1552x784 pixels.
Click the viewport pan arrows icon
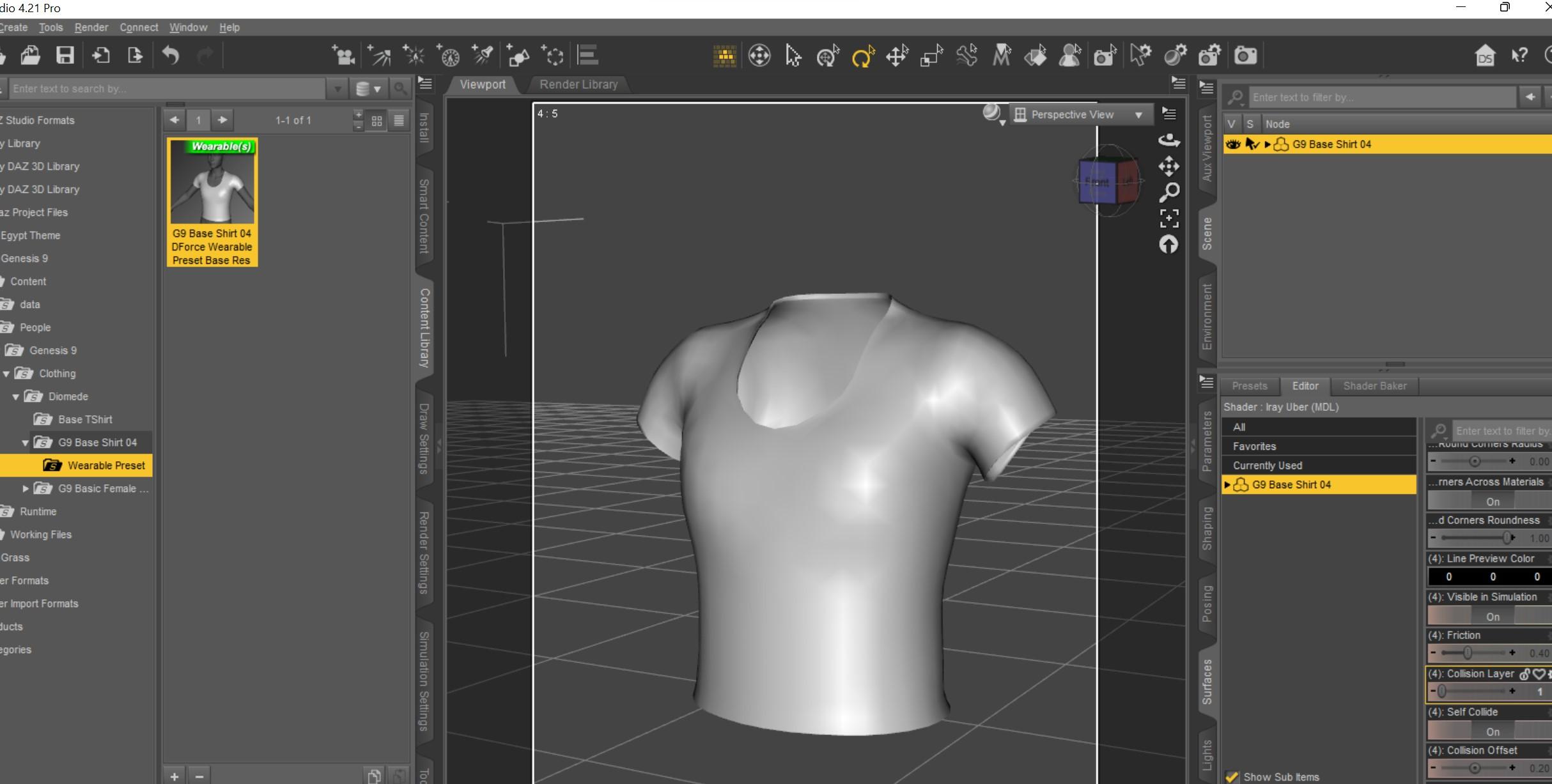[x=1168, y=167]
